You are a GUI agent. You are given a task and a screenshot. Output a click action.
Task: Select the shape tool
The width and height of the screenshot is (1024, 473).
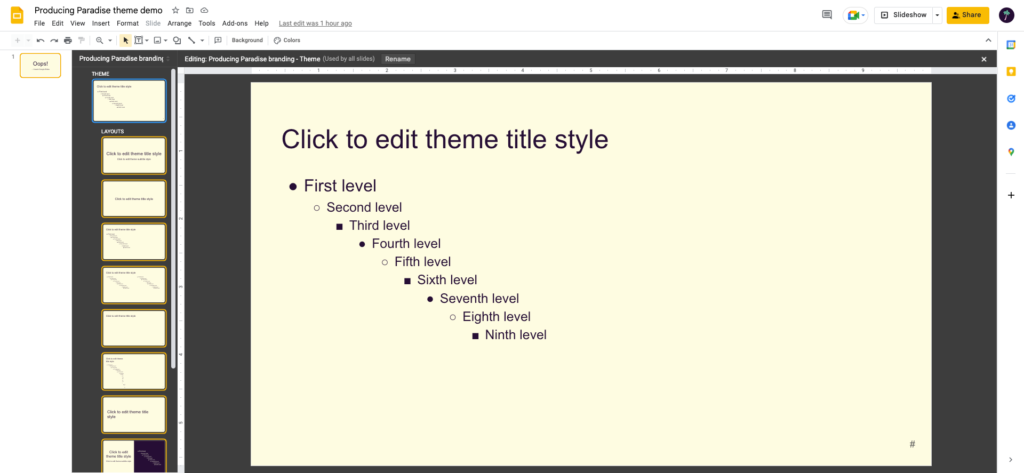pyautogui.click(x=176, y=41)
